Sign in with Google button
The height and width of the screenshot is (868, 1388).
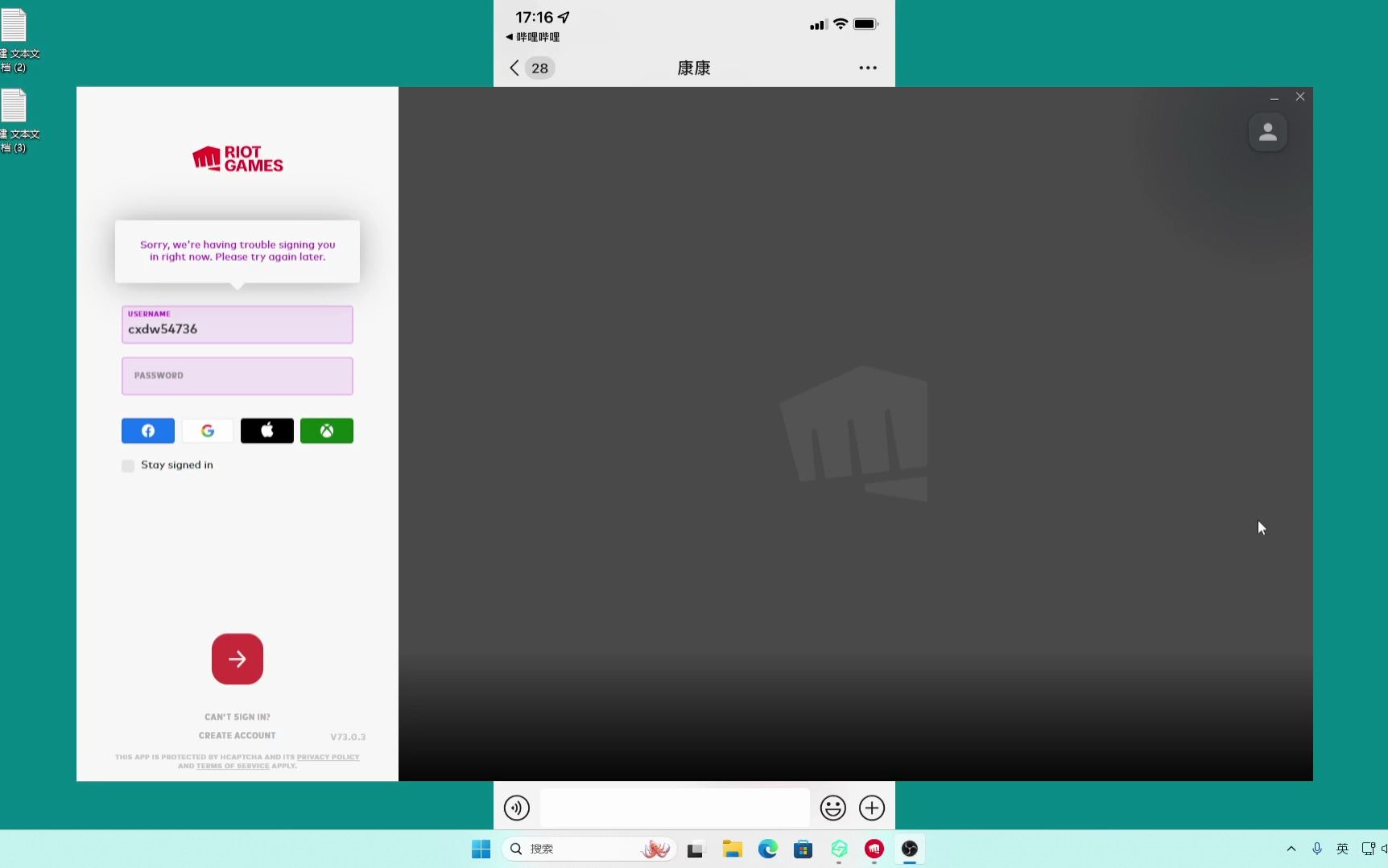pyautogui.click(x=208, y=431)
